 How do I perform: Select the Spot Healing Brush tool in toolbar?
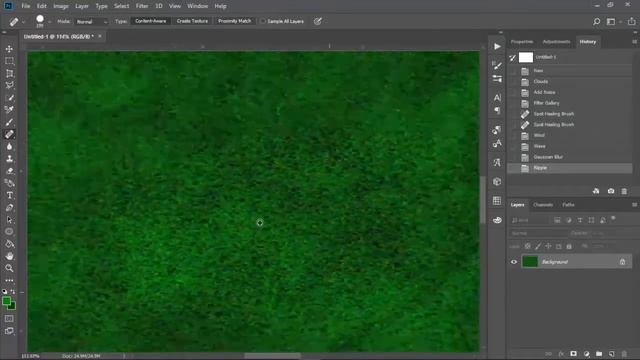point(9,134)
